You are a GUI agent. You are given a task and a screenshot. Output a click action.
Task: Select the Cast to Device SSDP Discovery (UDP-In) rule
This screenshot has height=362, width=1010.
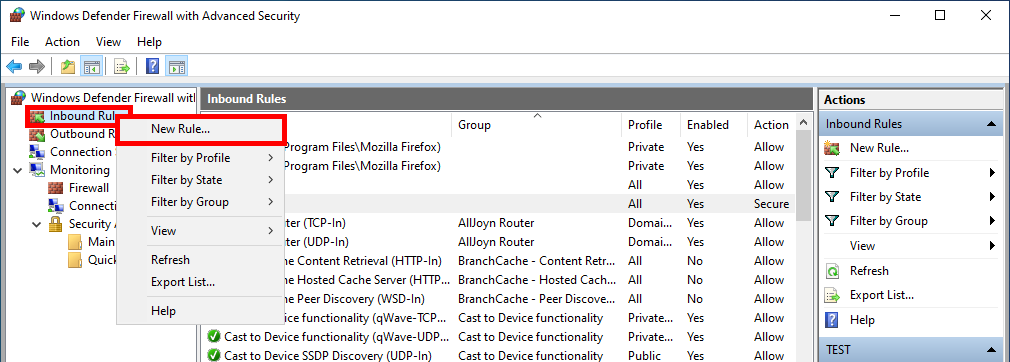click(327, 356)
